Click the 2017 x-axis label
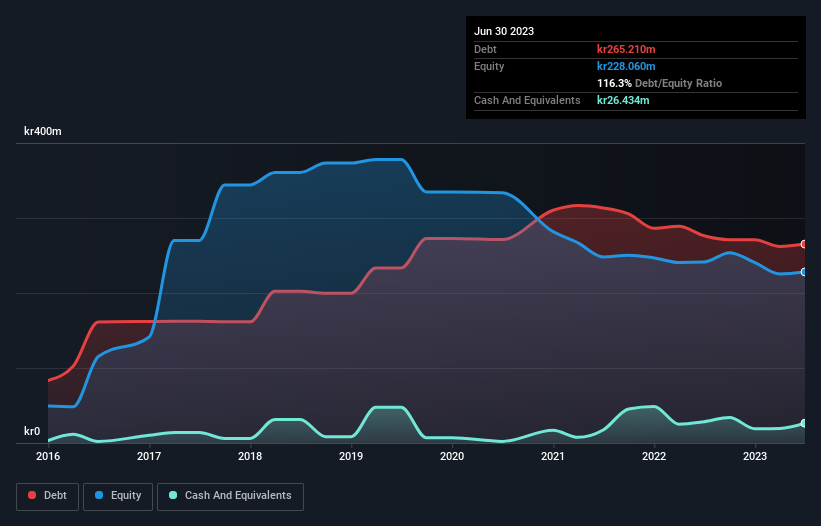This screenshot has height=526, width=821. click(x=149, y=456)
